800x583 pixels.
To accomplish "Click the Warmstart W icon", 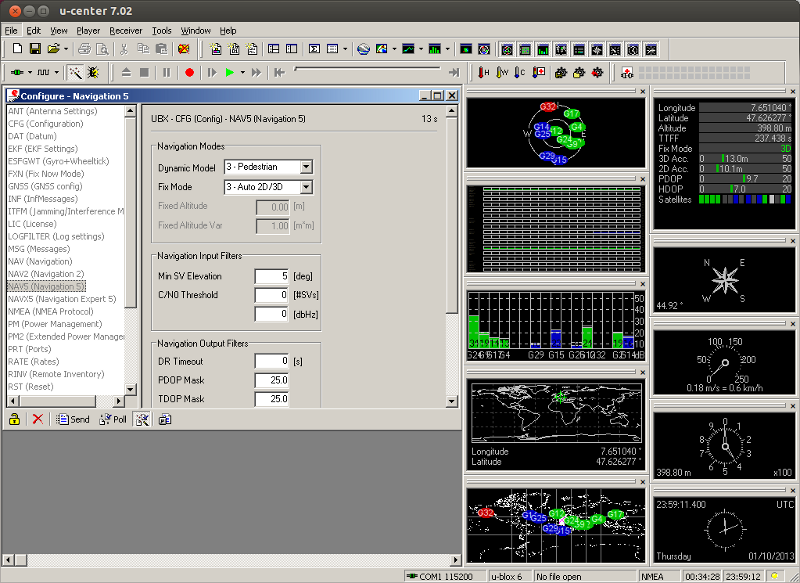I will click(502, 73).
